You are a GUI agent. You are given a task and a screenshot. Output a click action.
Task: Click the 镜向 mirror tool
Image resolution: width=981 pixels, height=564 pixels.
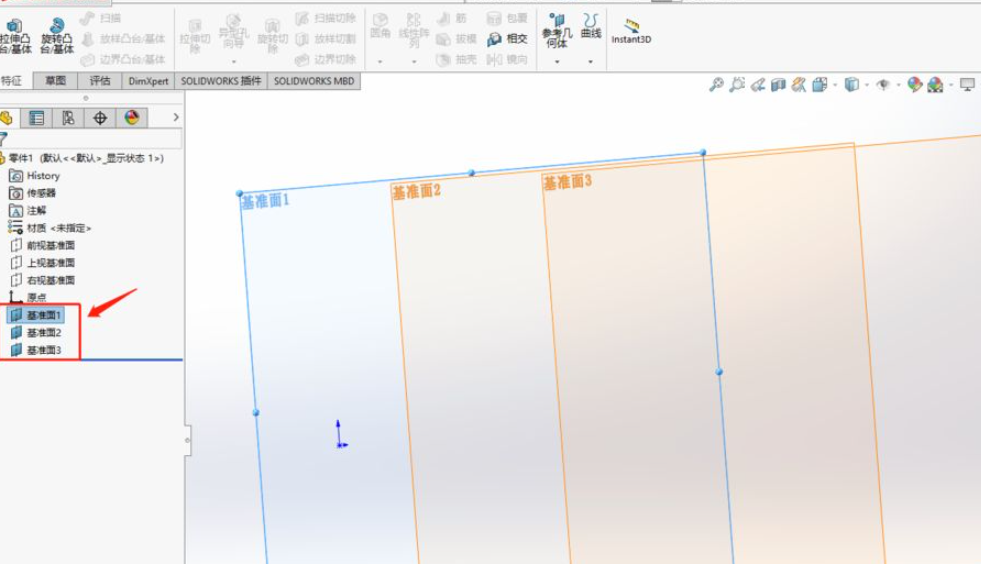point(507,59)
